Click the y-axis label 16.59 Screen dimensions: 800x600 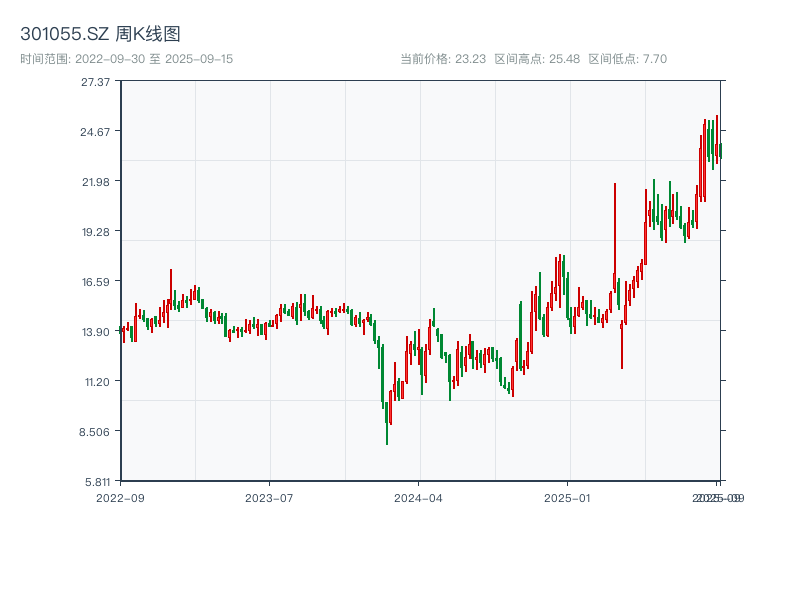96,282
